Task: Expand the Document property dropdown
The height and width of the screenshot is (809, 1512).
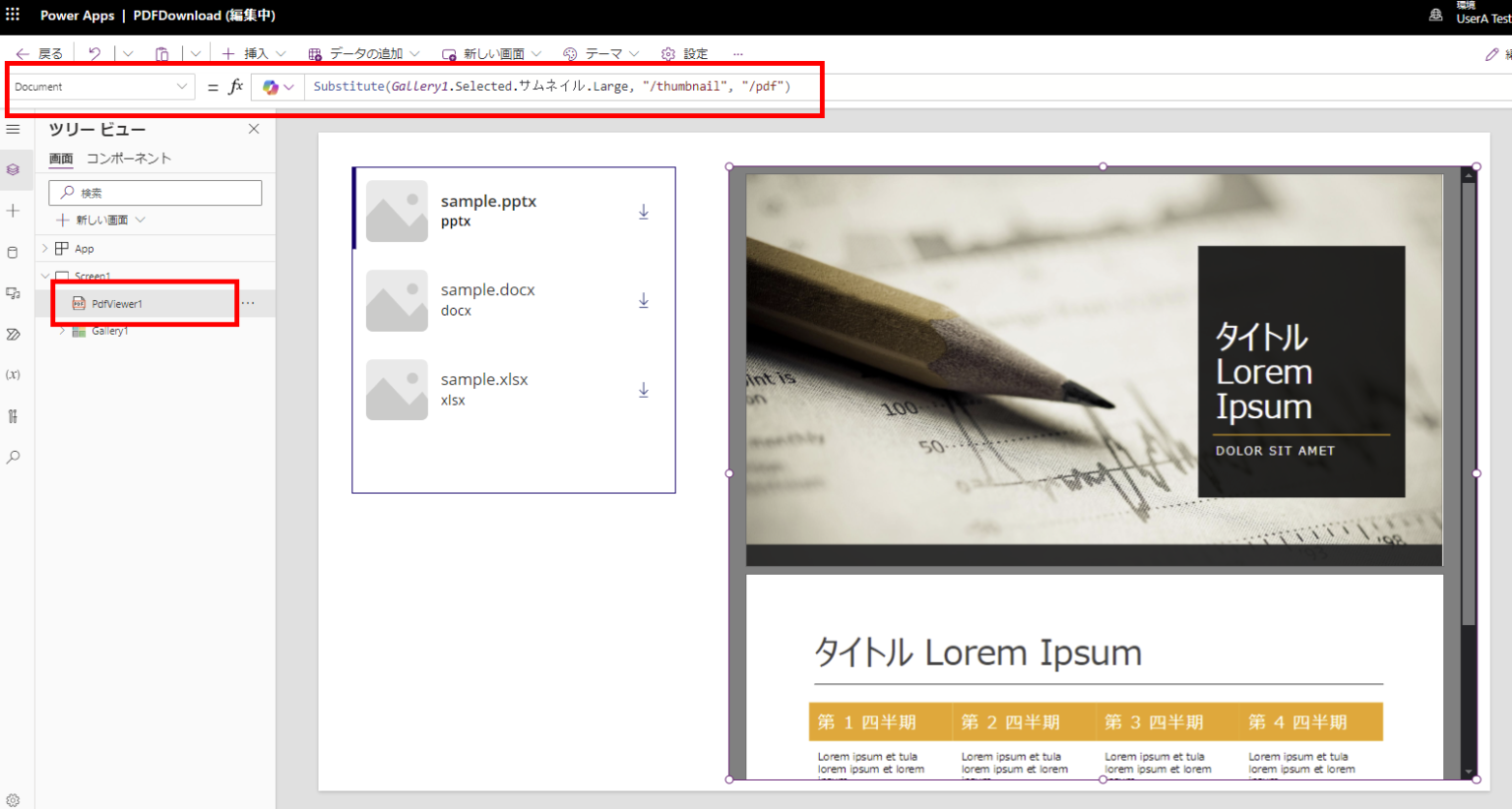Action: [x=183, y=86]
